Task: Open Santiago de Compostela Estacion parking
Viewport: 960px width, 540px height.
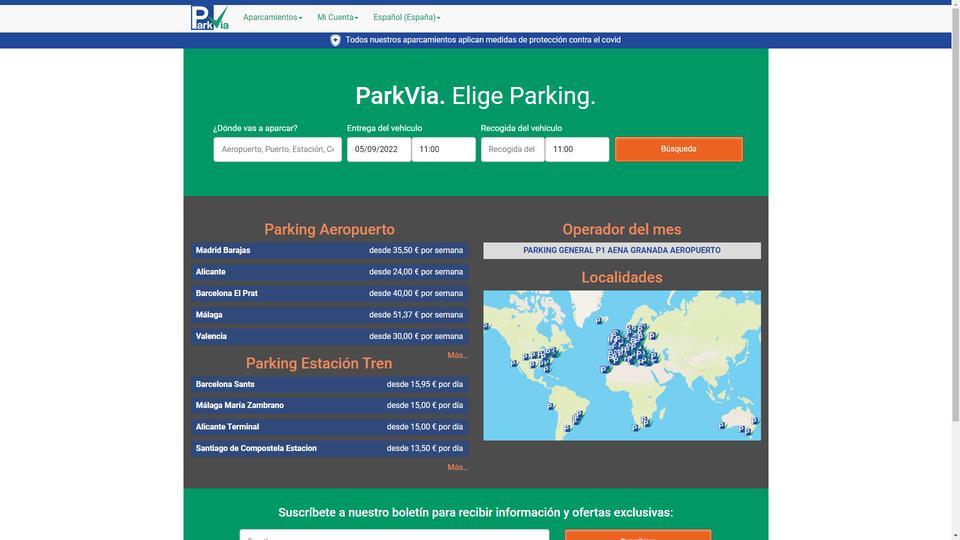Action: pyautogui.click(x=330, y=448)
